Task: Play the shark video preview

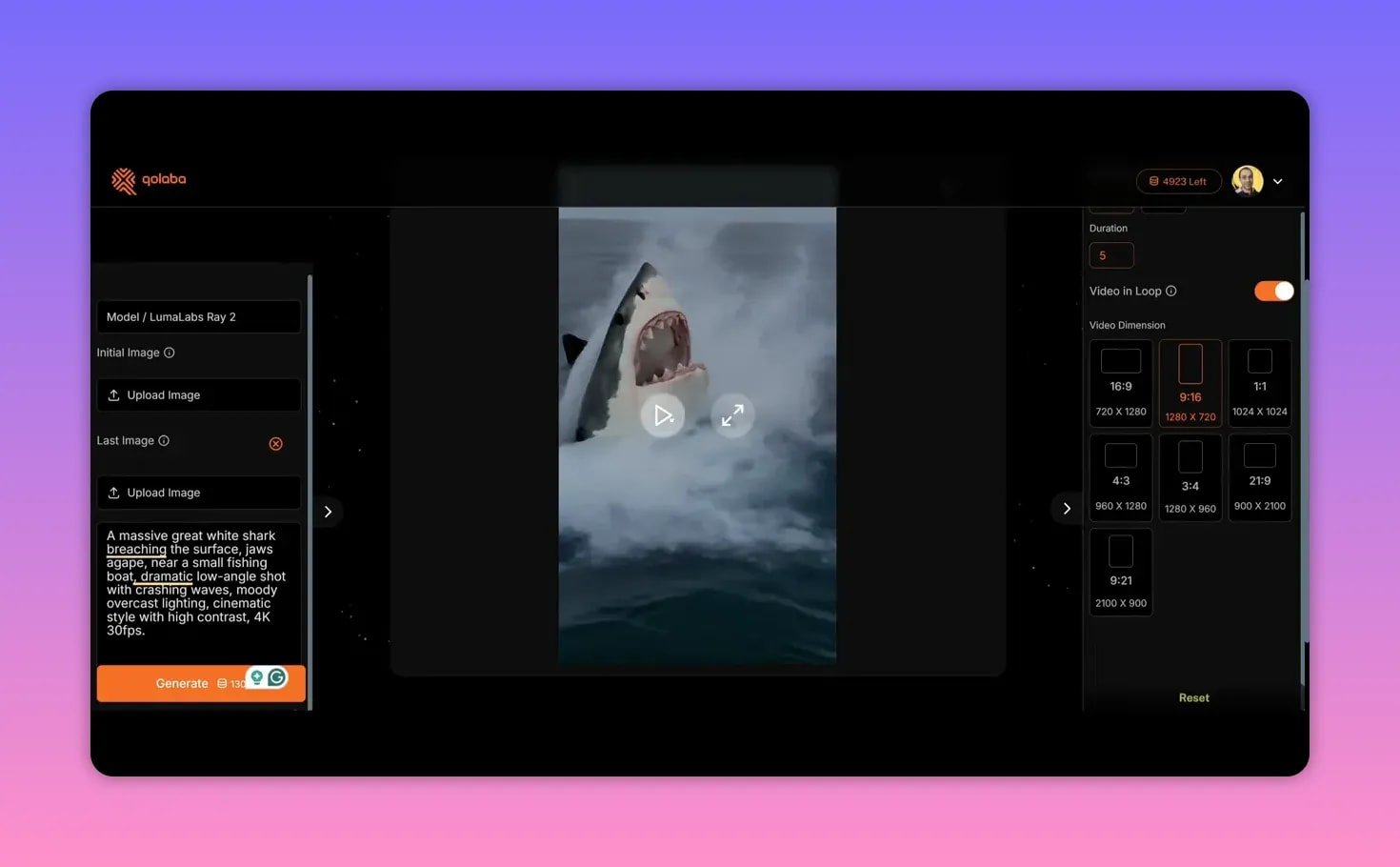Action: pos(663,415)
